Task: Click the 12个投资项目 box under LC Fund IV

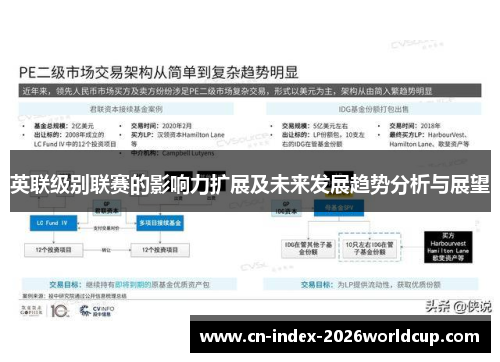Action: [53, 250]
